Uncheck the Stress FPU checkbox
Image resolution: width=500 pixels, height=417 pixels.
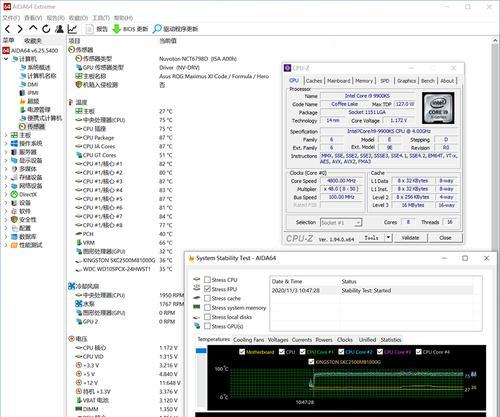coord(207,289)
